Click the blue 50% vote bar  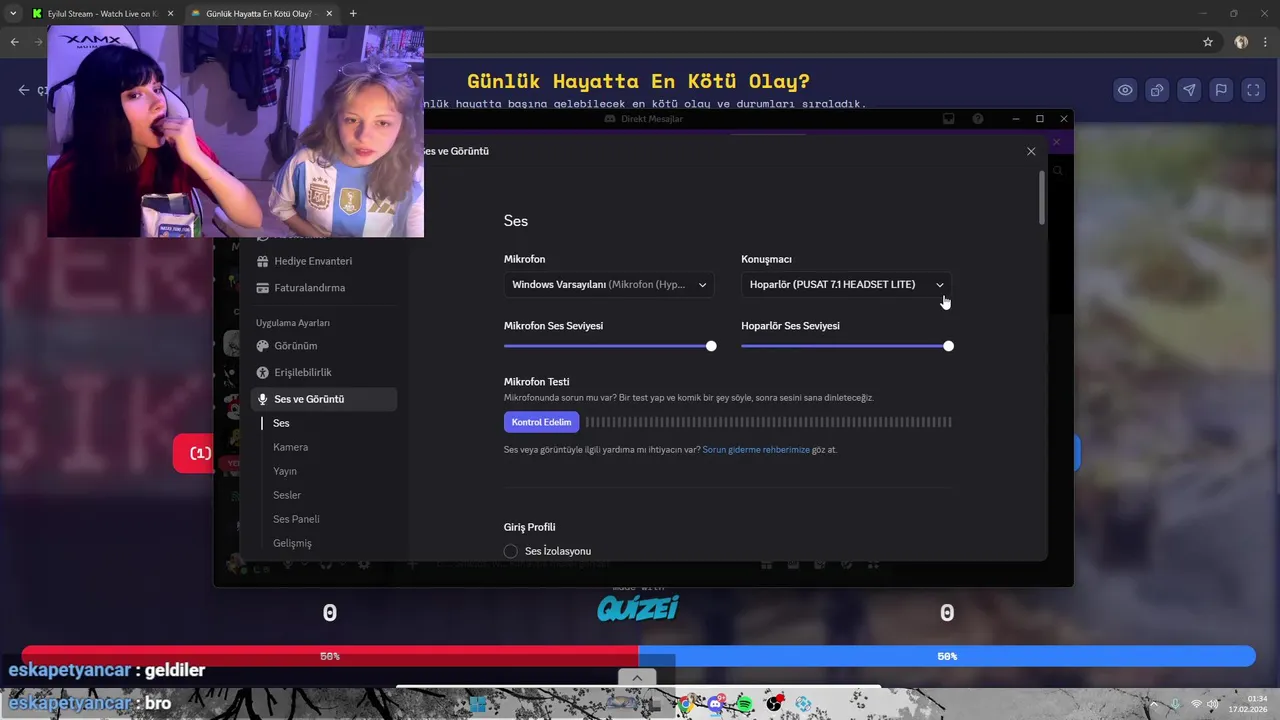(946, 656)
